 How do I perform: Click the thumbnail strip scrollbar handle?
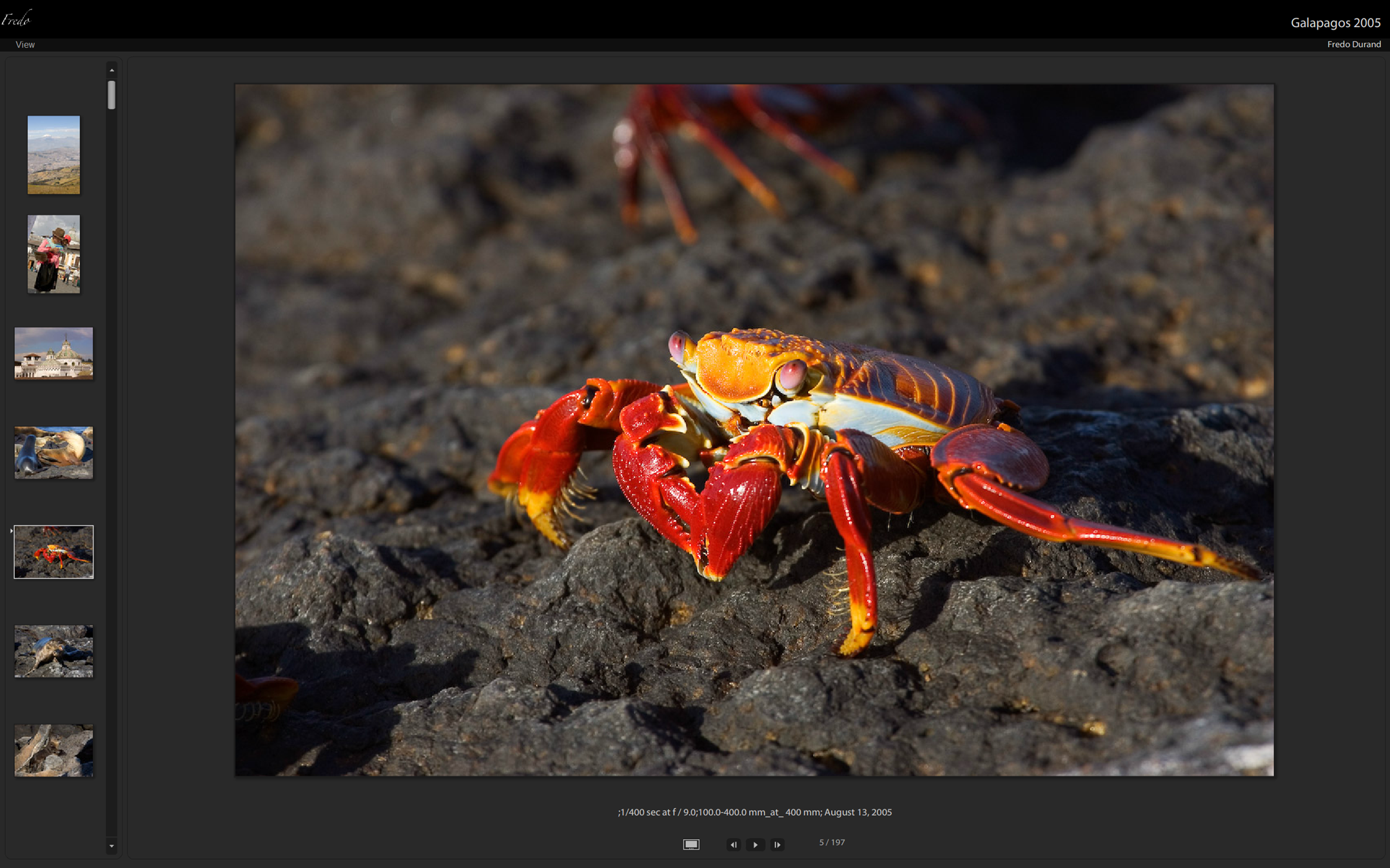click(112, 95)
